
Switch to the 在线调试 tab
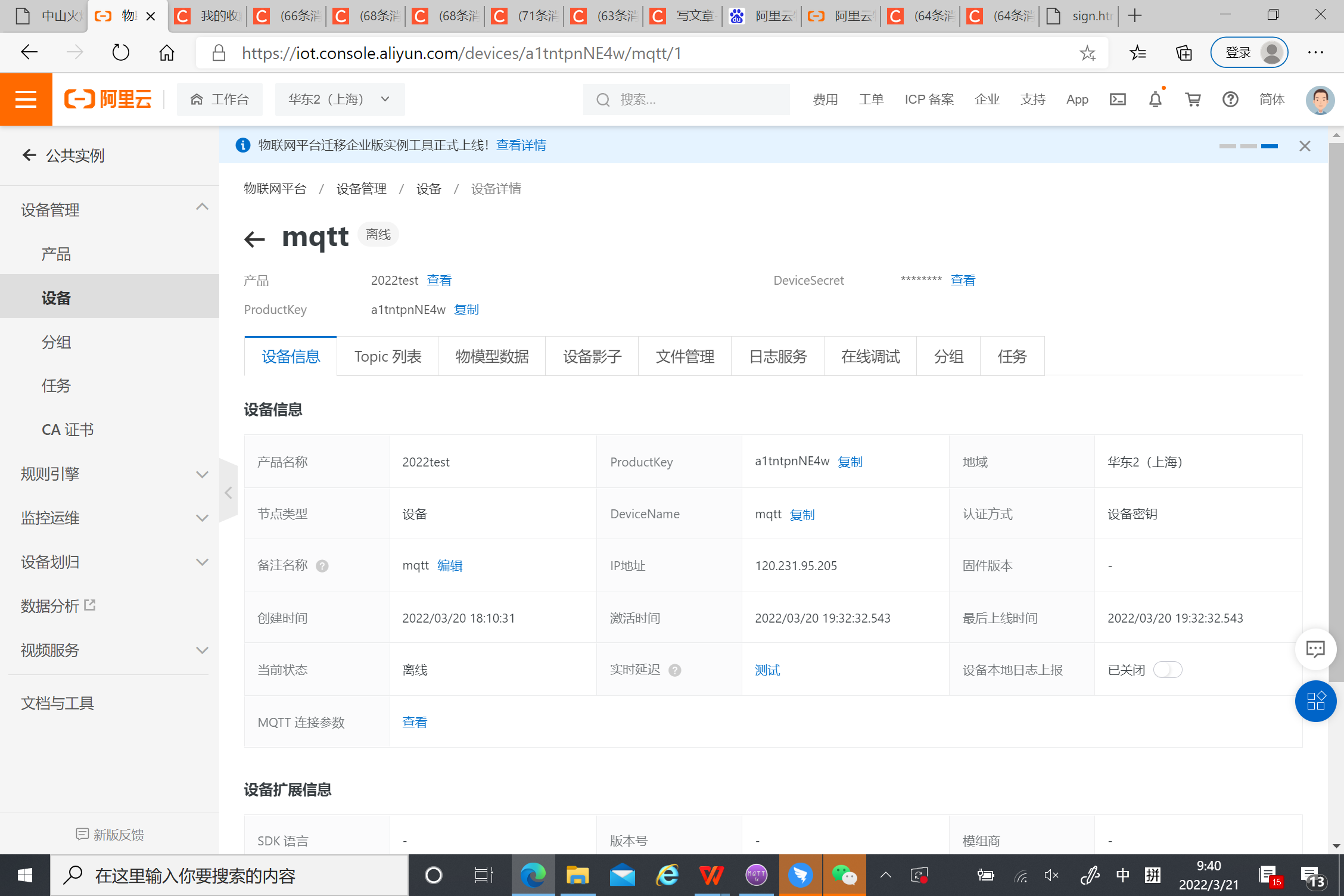pos(870,356)
